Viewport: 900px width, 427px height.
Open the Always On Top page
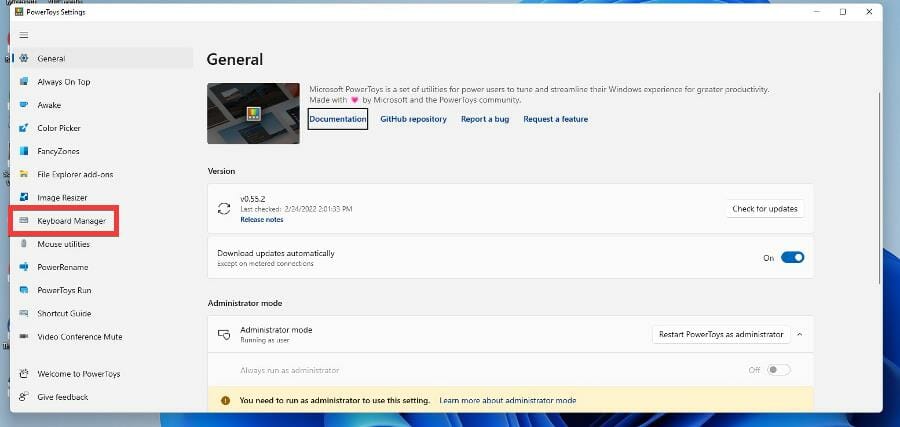tap(64, 82)
